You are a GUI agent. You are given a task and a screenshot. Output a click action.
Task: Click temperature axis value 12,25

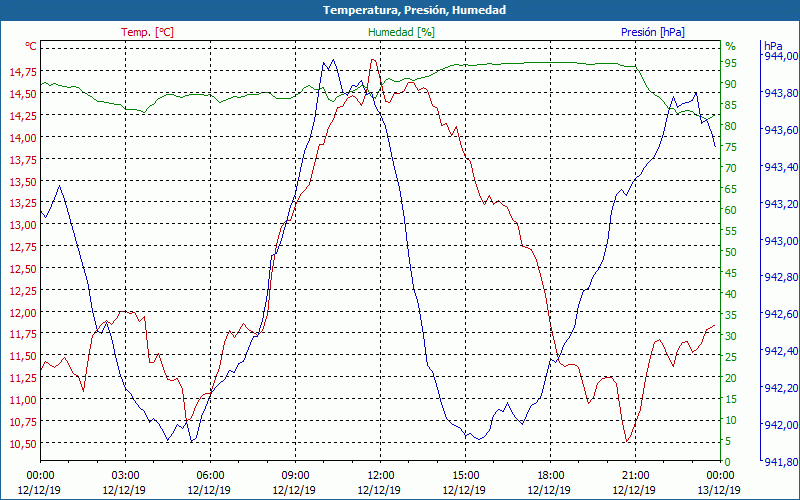(x=23, y=291)
